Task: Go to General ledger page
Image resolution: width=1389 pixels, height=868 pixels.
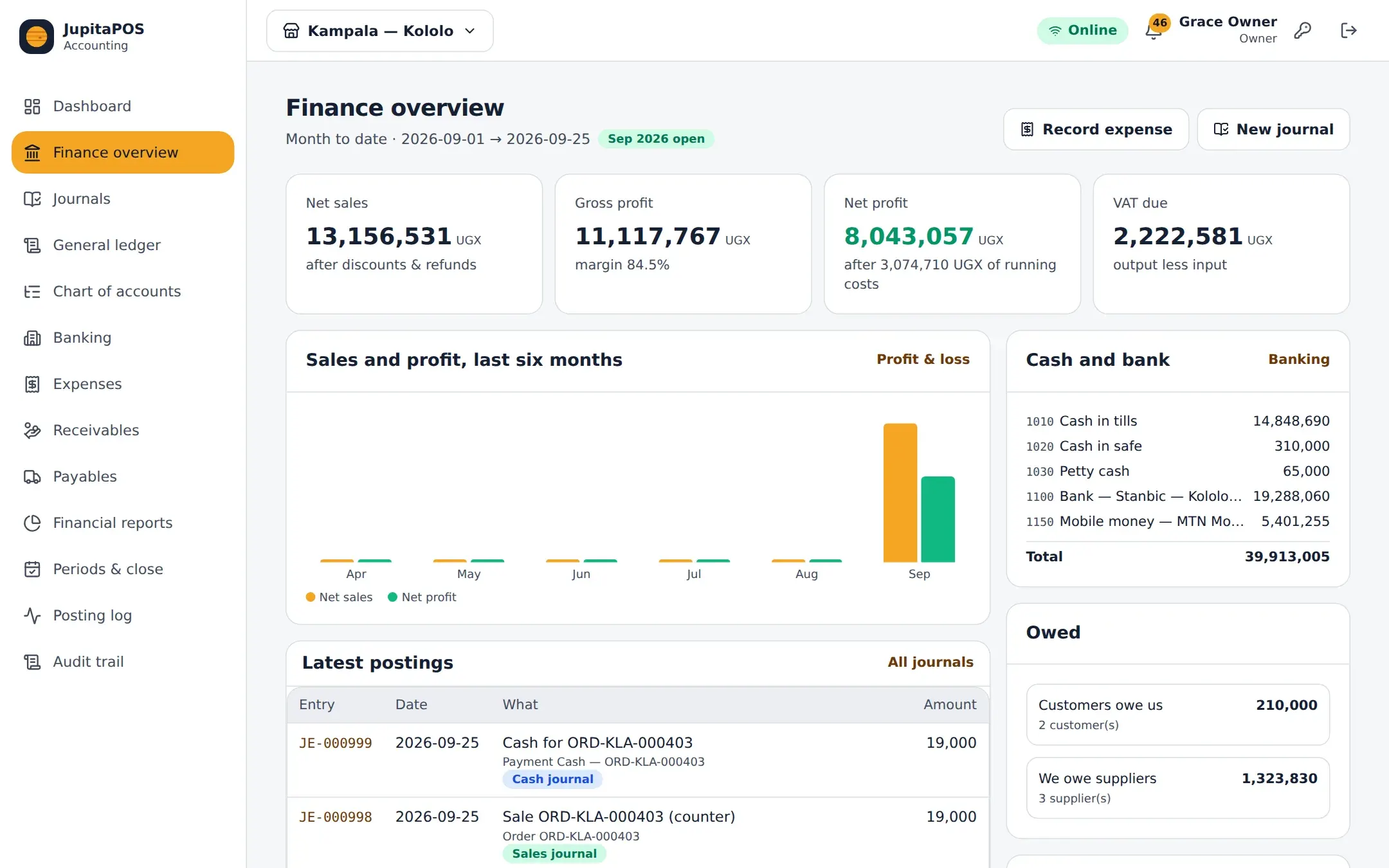Action: click(123, 245)
